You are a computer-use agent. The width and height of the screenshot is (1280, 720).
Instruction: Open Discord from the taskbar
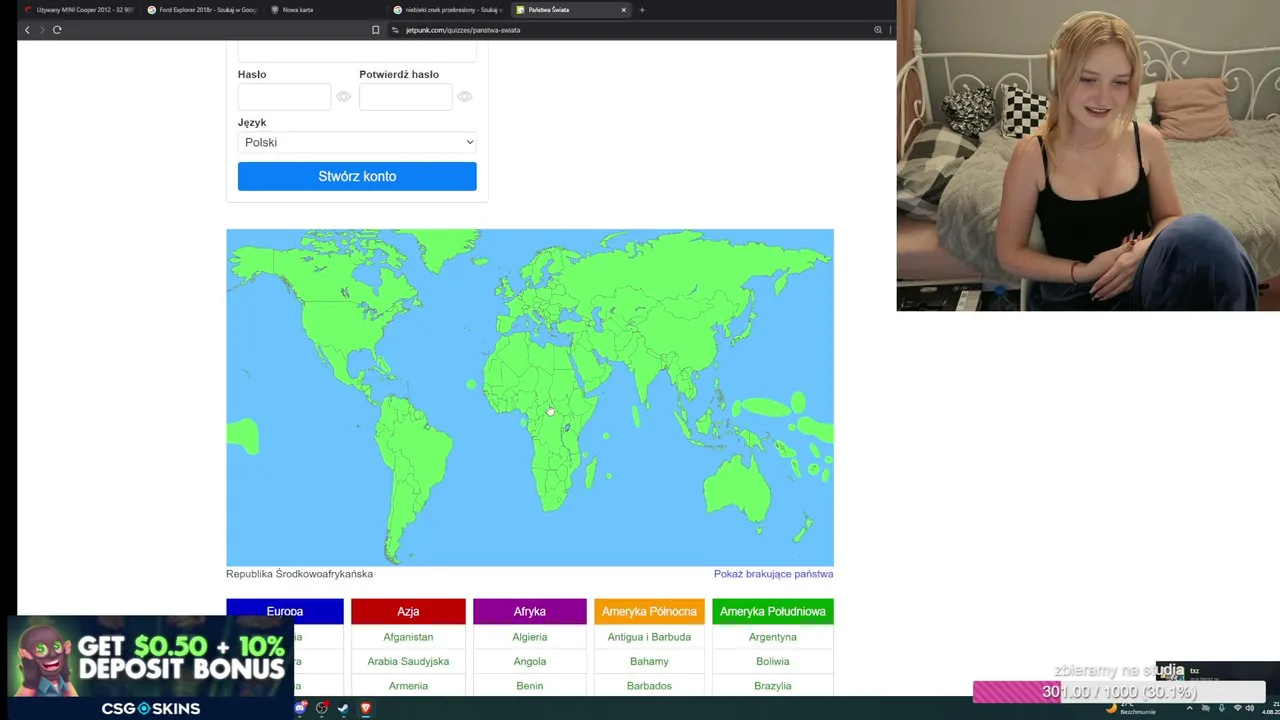tap(301, 708)
